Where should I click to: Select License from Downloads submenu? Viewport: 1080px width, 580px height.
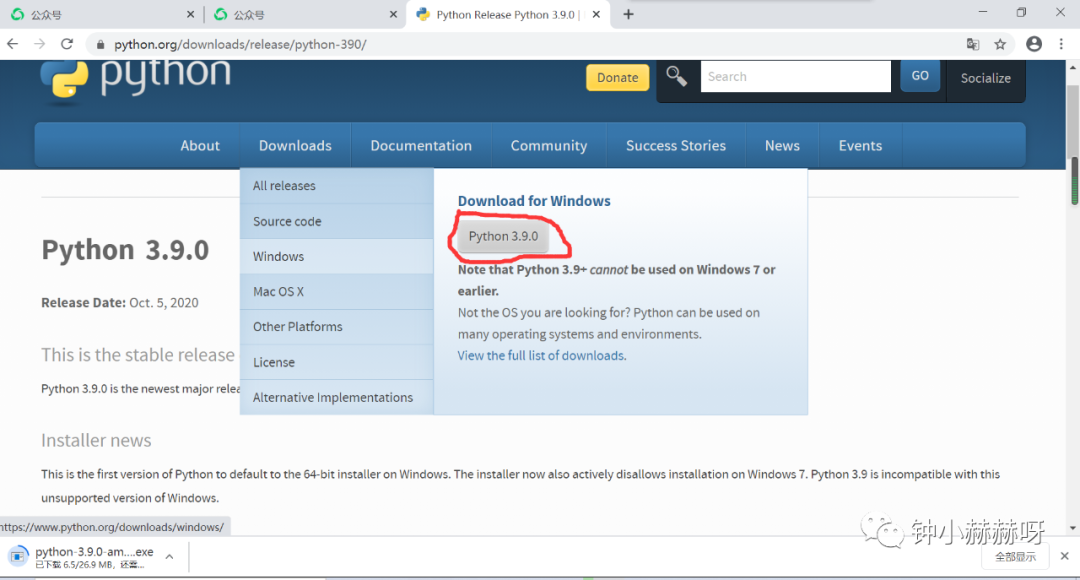click(x=336, y=362)
